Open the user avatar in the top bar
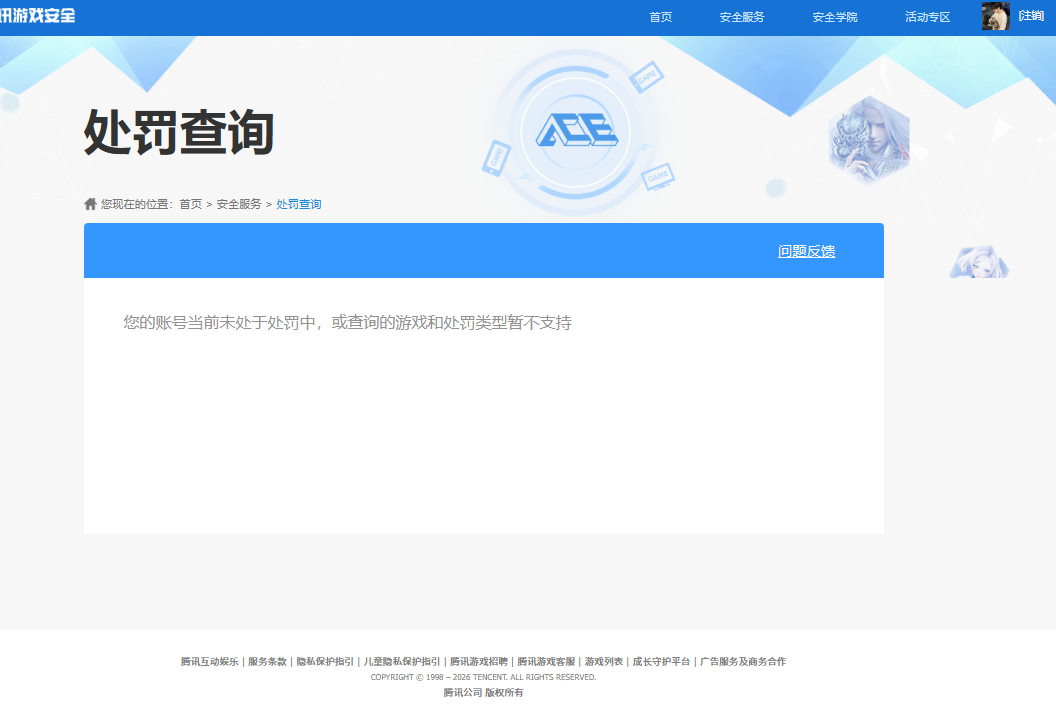This screenshot has width=1056, height=727. [x=995, y=15]
